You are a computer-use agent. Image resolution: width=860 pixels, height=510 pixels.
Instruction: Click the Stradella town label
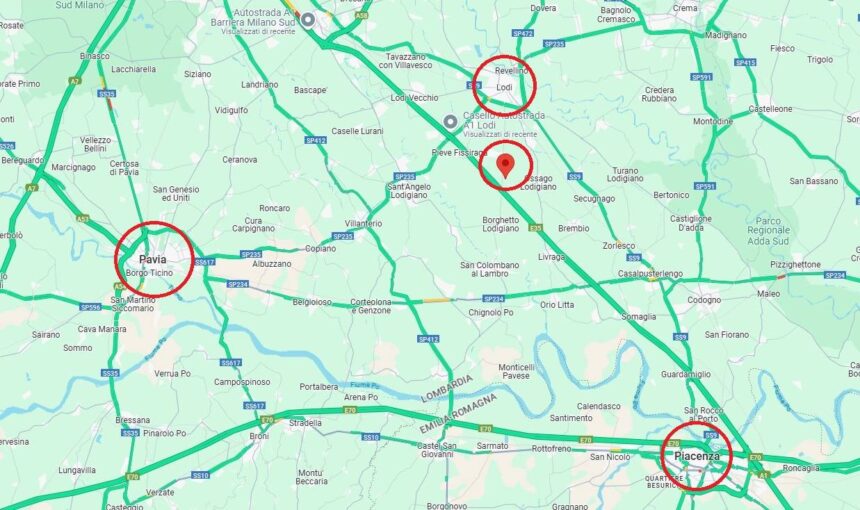tap(305, 423)
